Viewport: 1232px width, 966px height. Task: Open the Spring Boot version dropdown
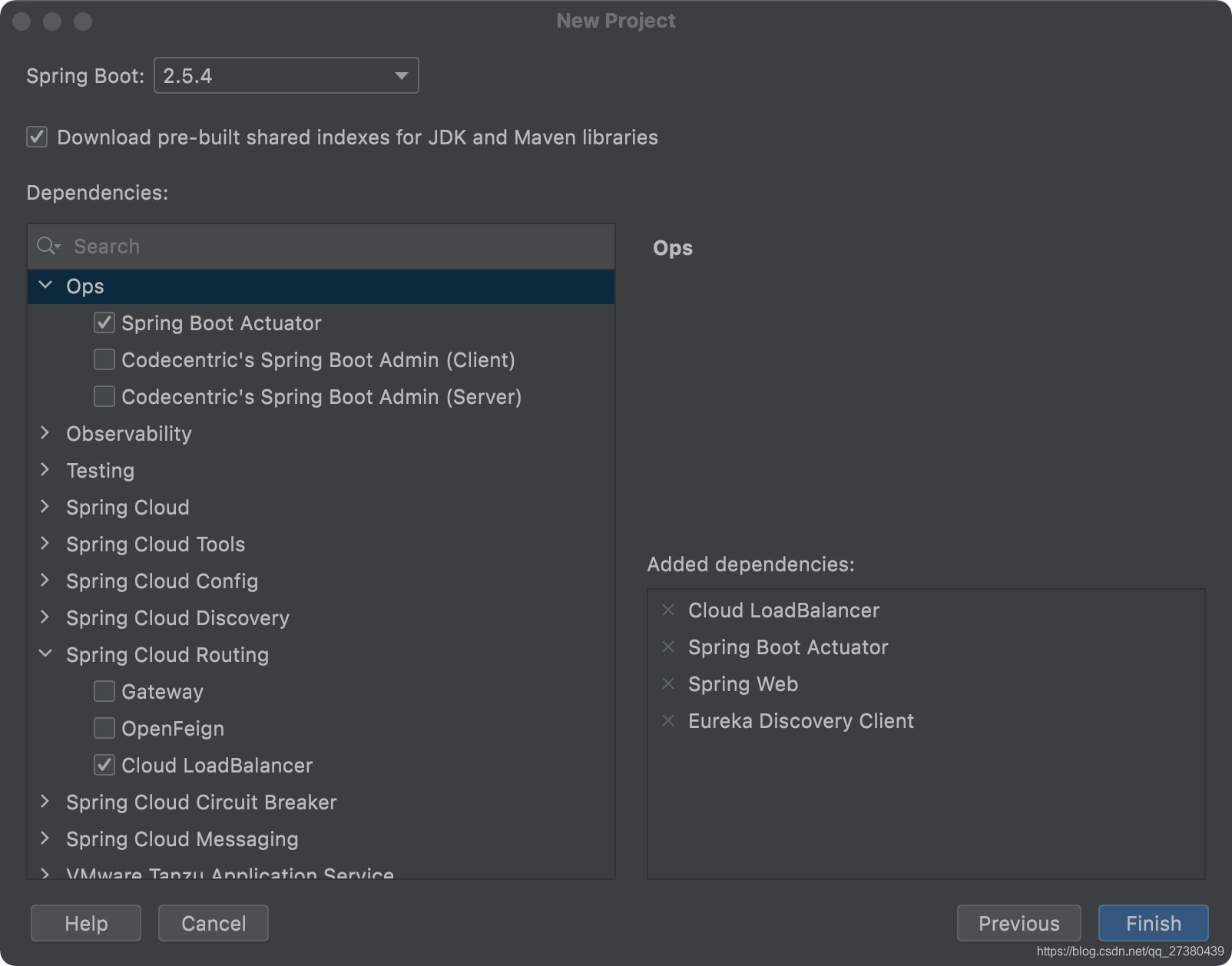coord(286,75)
